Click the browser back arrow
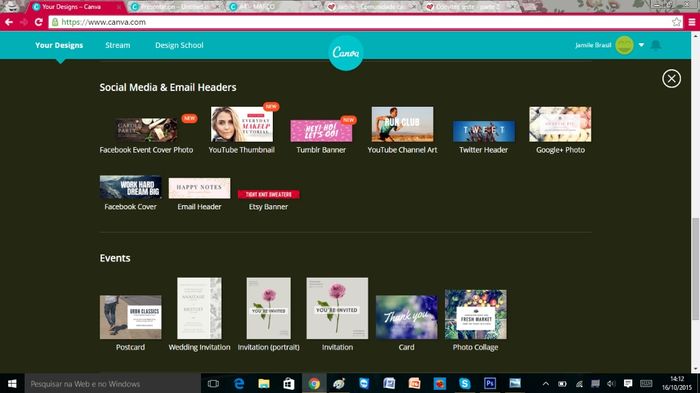Image resolution: width=700 pixels, height=393 pixels. pyautogui.click(x=9, y=22)
